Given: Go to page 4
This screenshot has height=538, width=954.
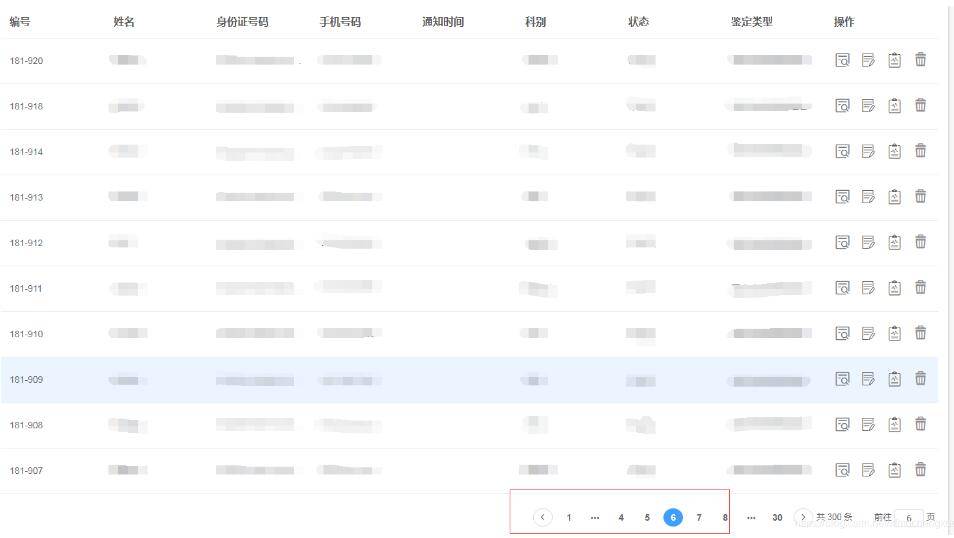Looking at the screenshot, I should tap(621, 517).
